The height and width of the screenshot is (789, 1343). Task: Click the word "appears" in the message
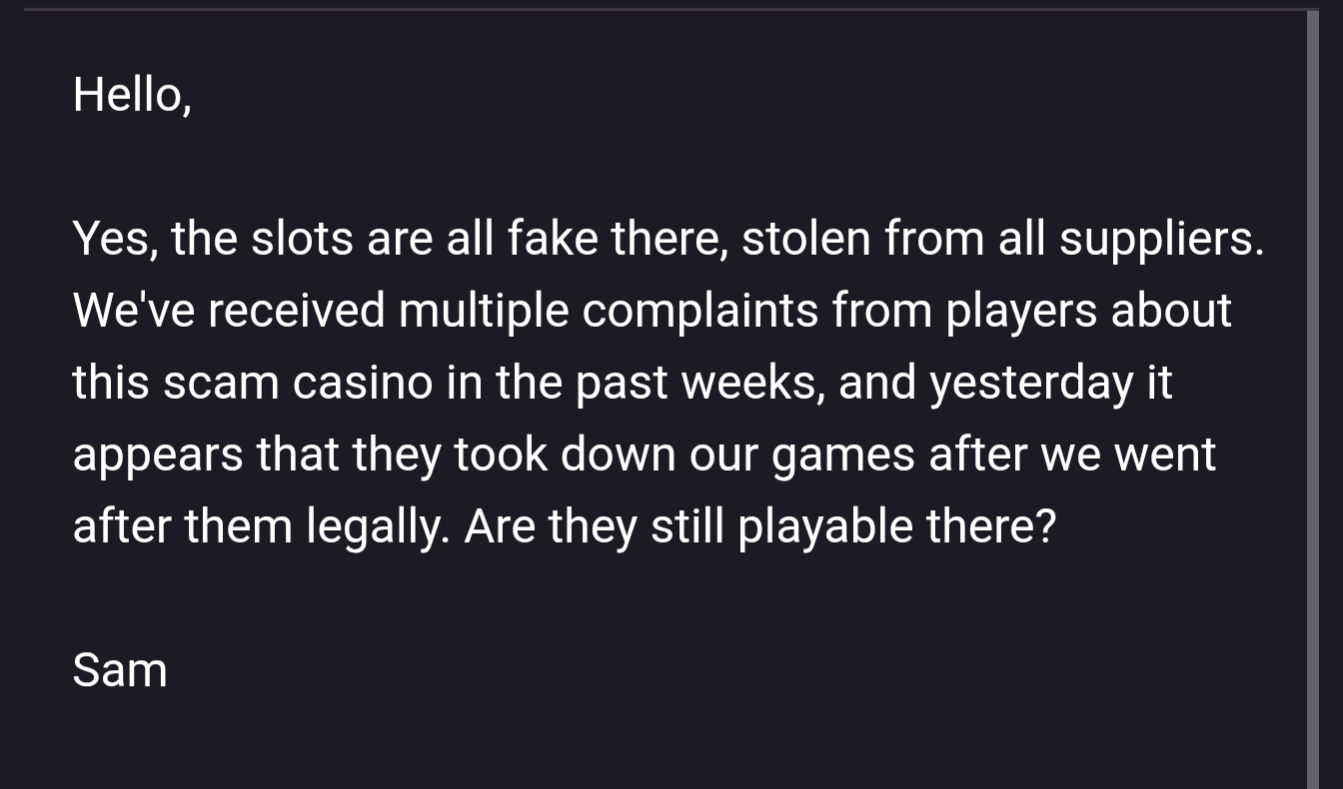[158, 455]
